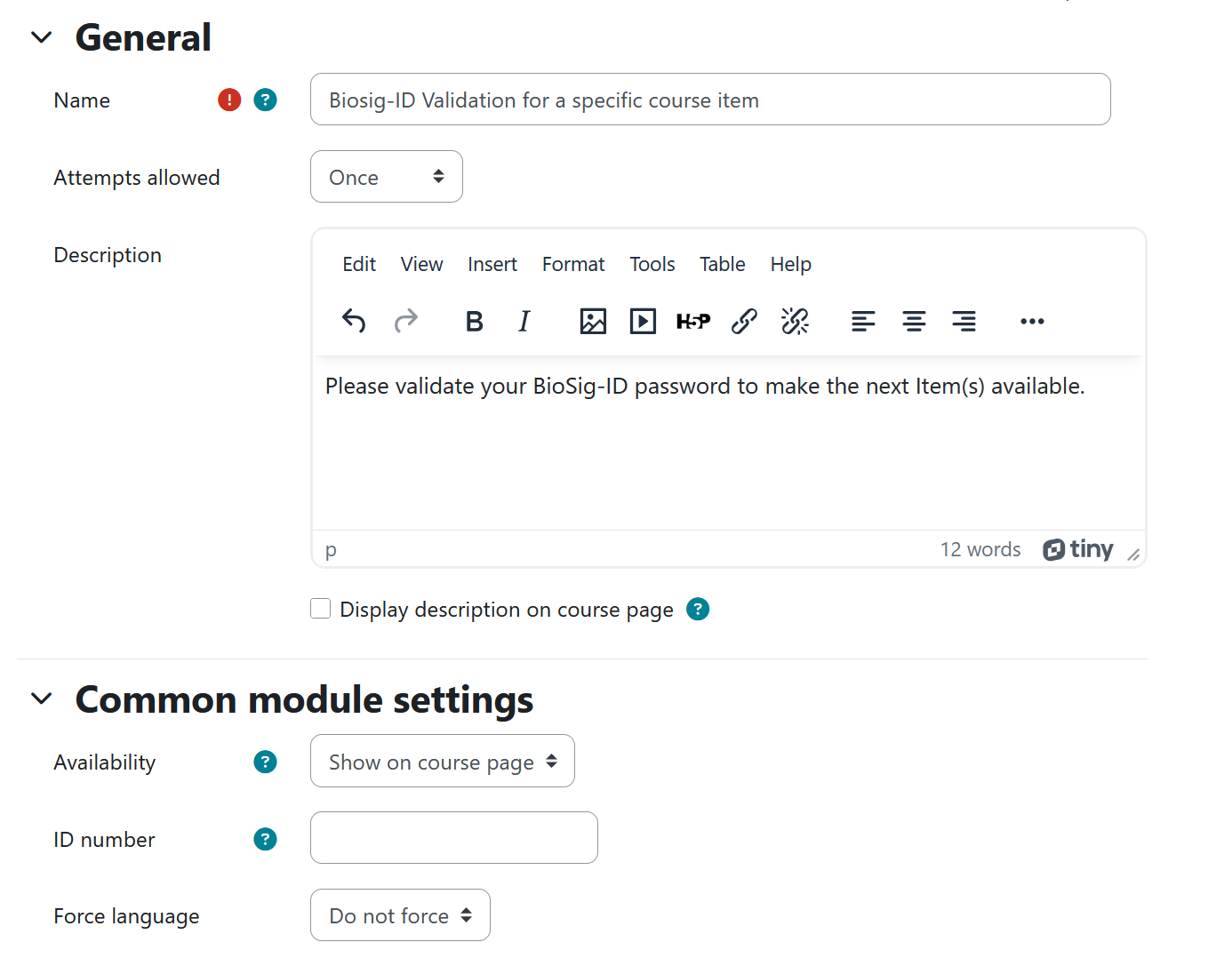
Task: Click the Description field label
Action: [x=108, y=255]
